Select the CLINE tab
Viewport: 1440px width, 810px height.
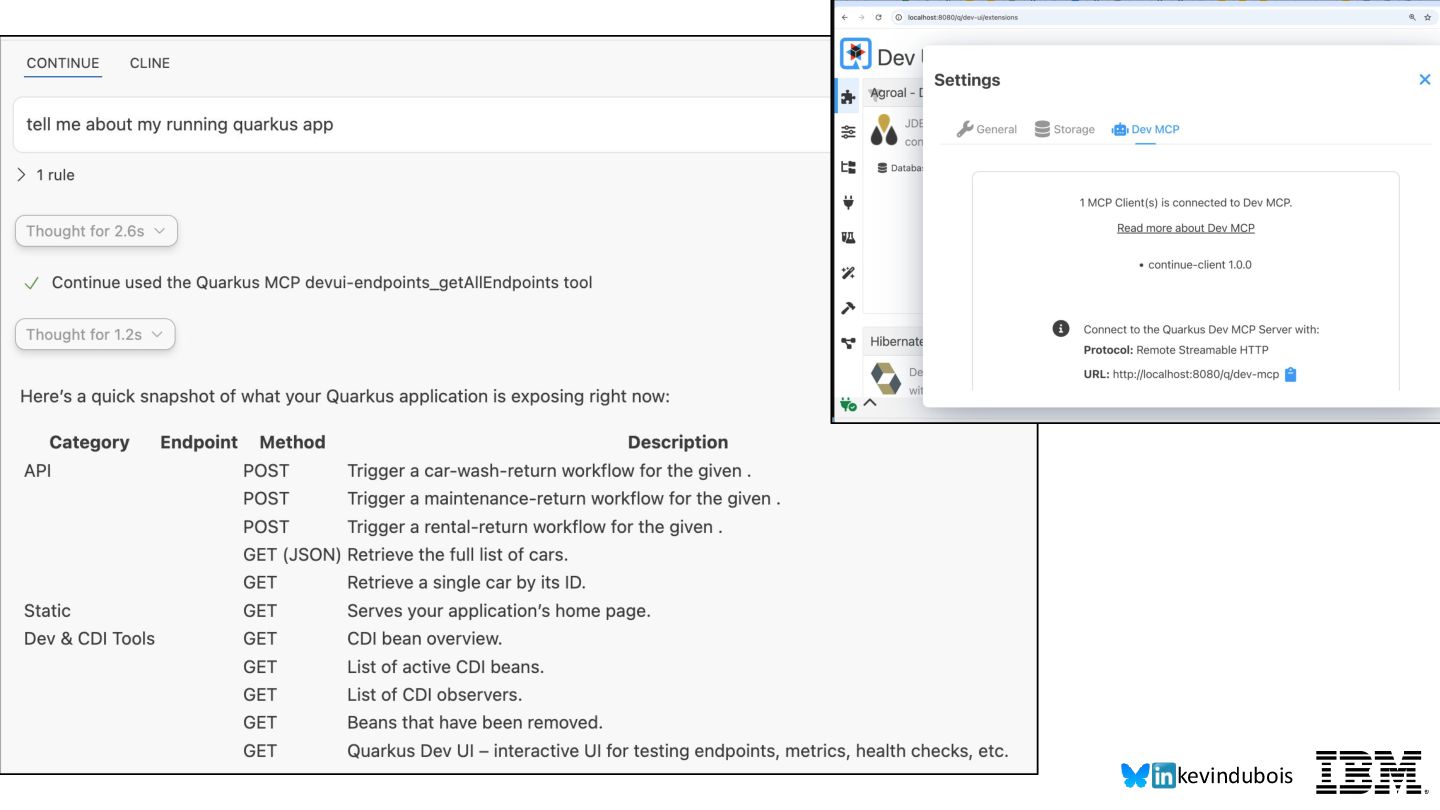point(150,63)
